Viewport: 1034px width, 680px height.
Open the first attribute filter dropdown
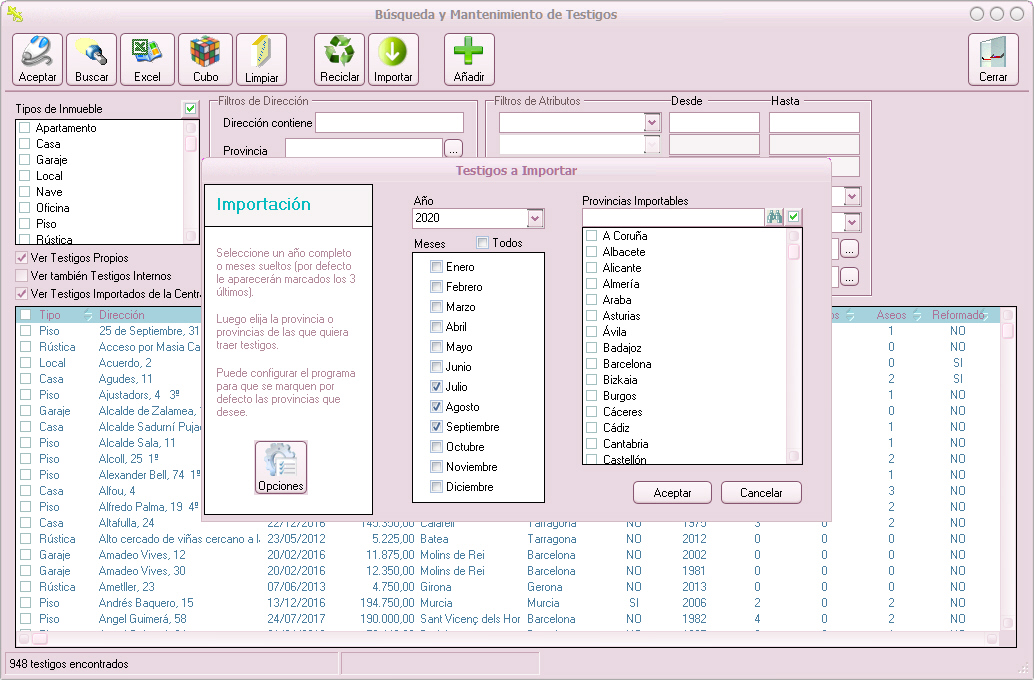point(652,122)
